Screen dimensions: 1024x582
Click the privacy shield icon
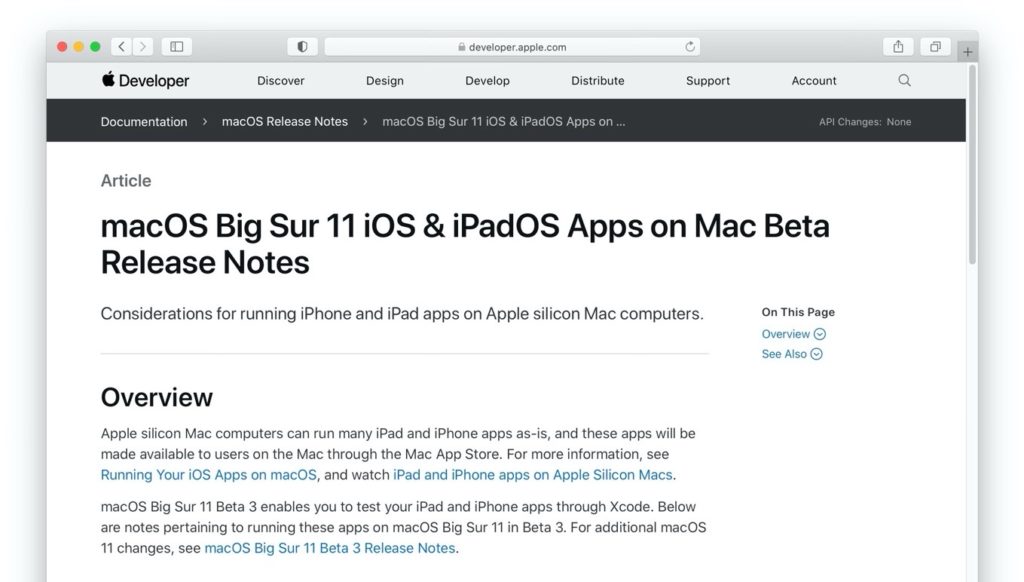pyautogui.click(x=302, y=46)
